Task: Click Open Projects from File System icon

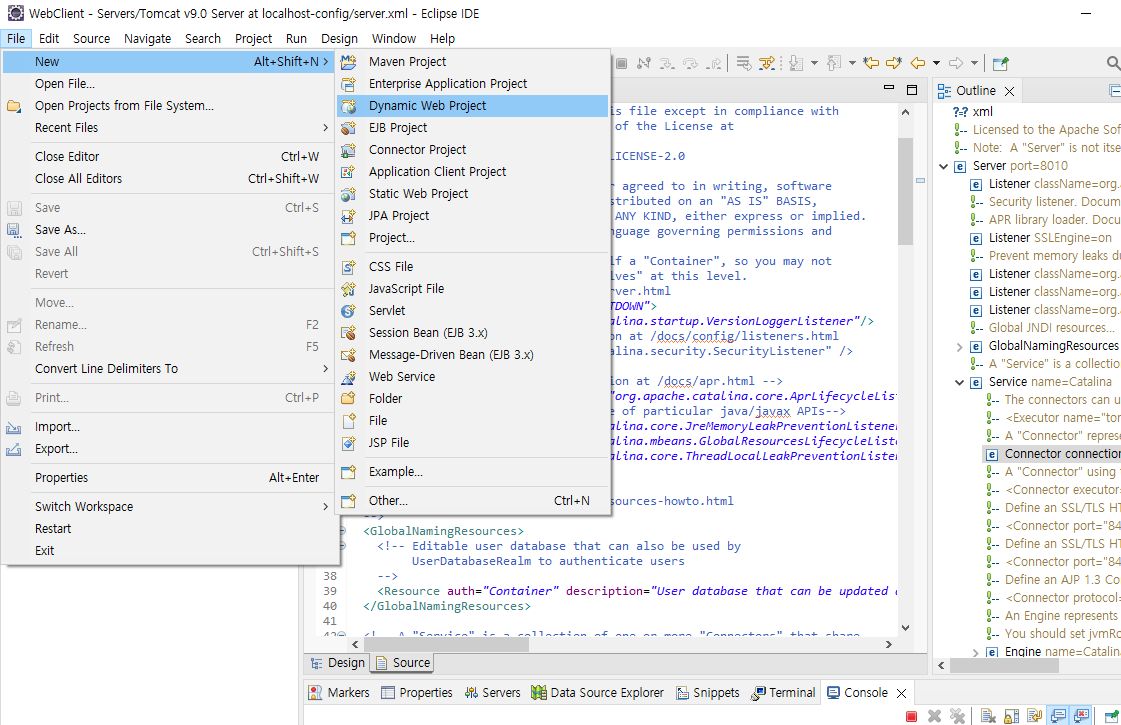Action: tap(14, 107)
